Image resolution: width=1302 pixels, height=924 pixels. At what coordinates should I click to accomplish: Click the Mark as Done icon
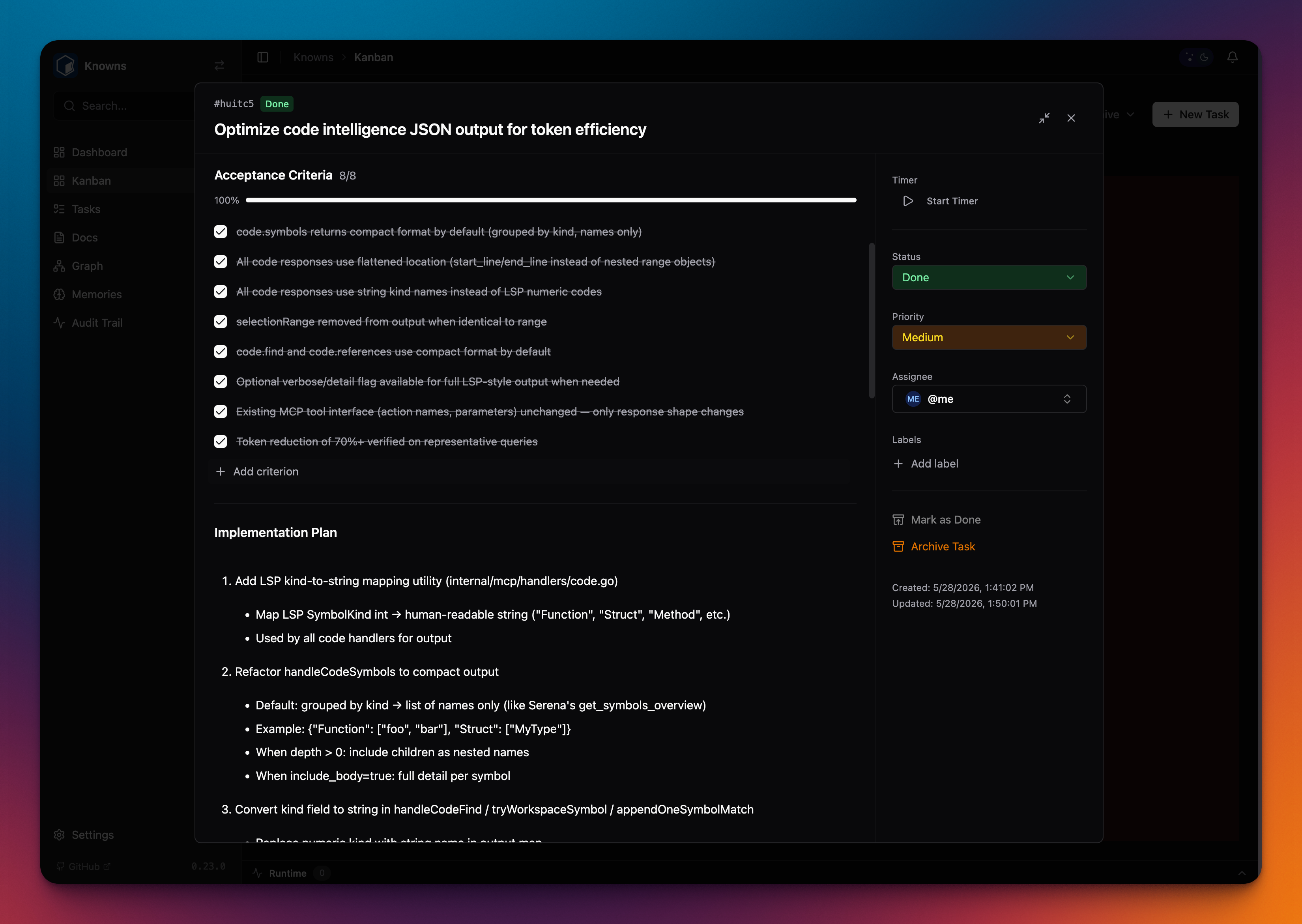coord(898,520)
